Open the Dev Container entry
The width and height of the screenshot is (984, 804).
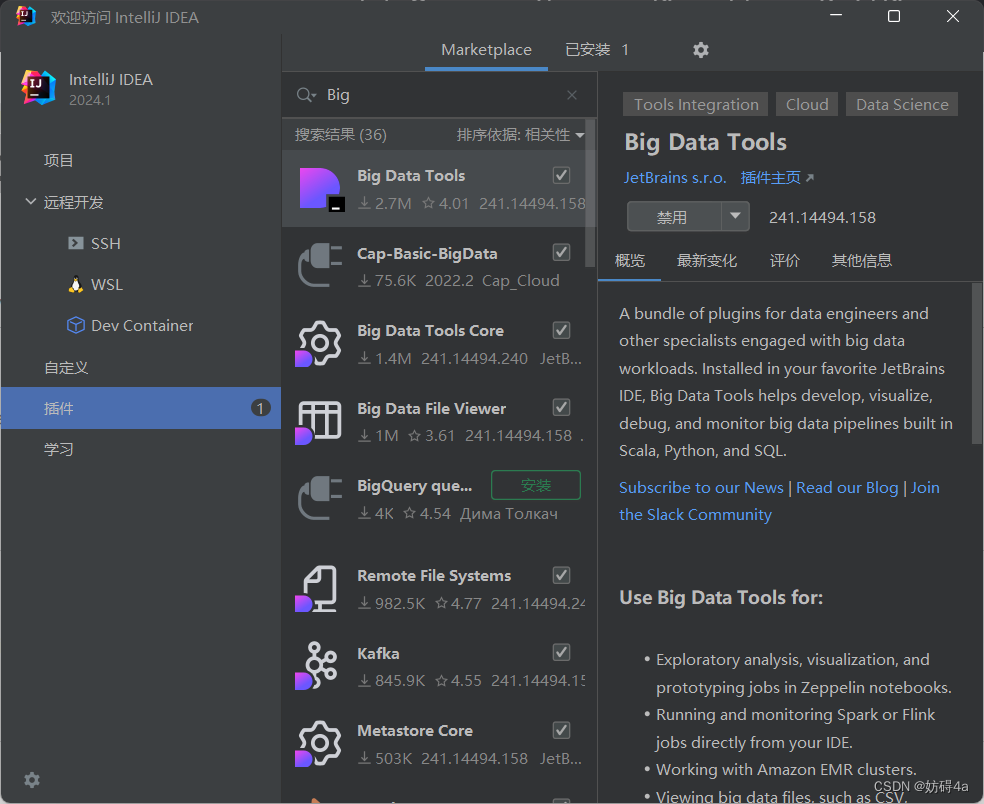click(130, 325)
